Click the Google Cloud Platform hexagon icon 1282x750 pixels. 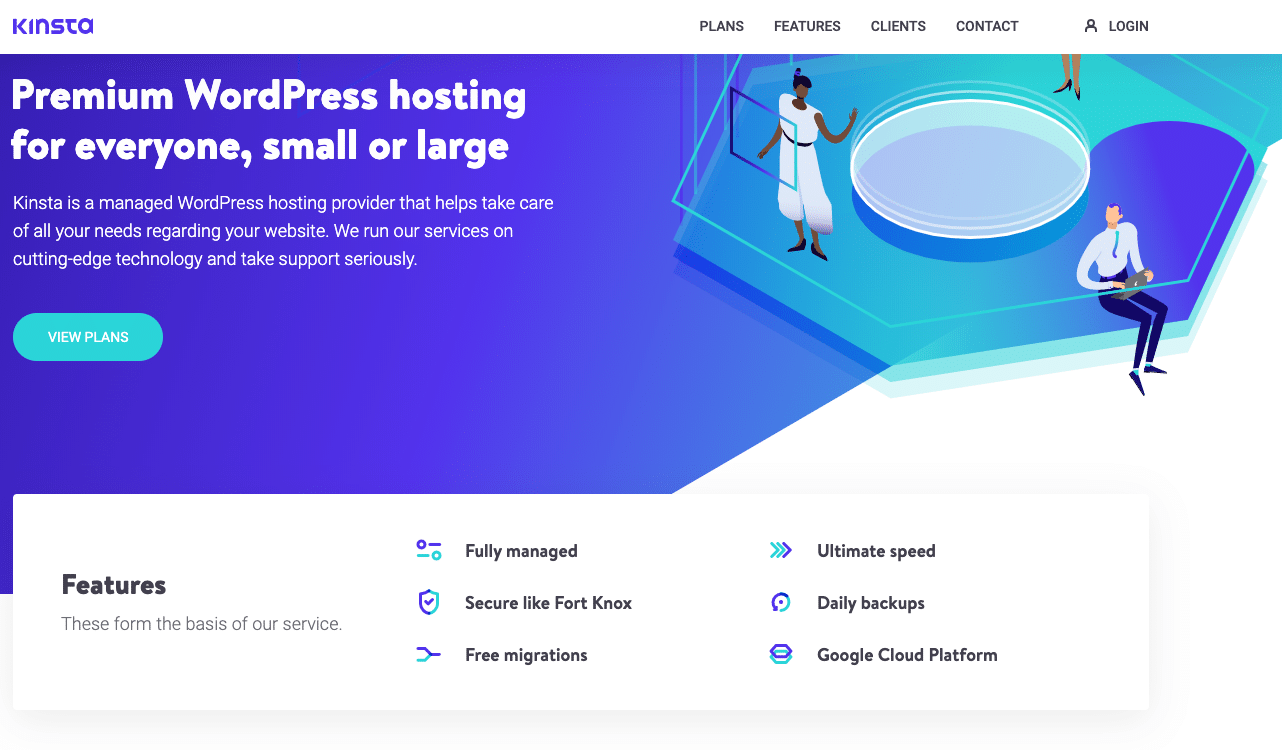pos(781,655)
